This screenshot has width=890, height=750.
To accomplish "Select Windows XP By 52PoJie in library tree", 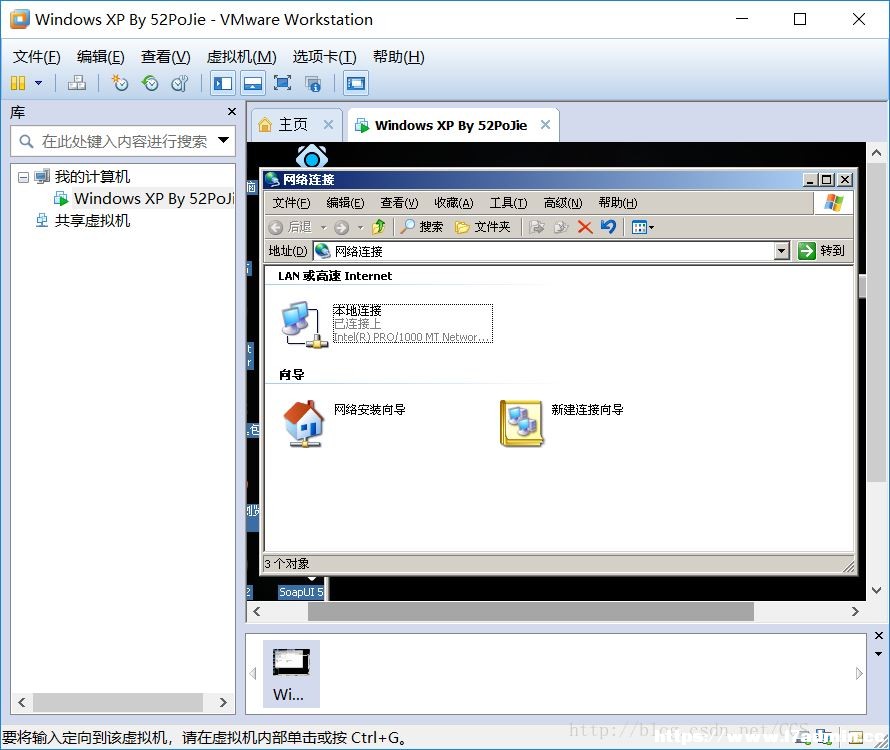I will [x=143, y=199].
